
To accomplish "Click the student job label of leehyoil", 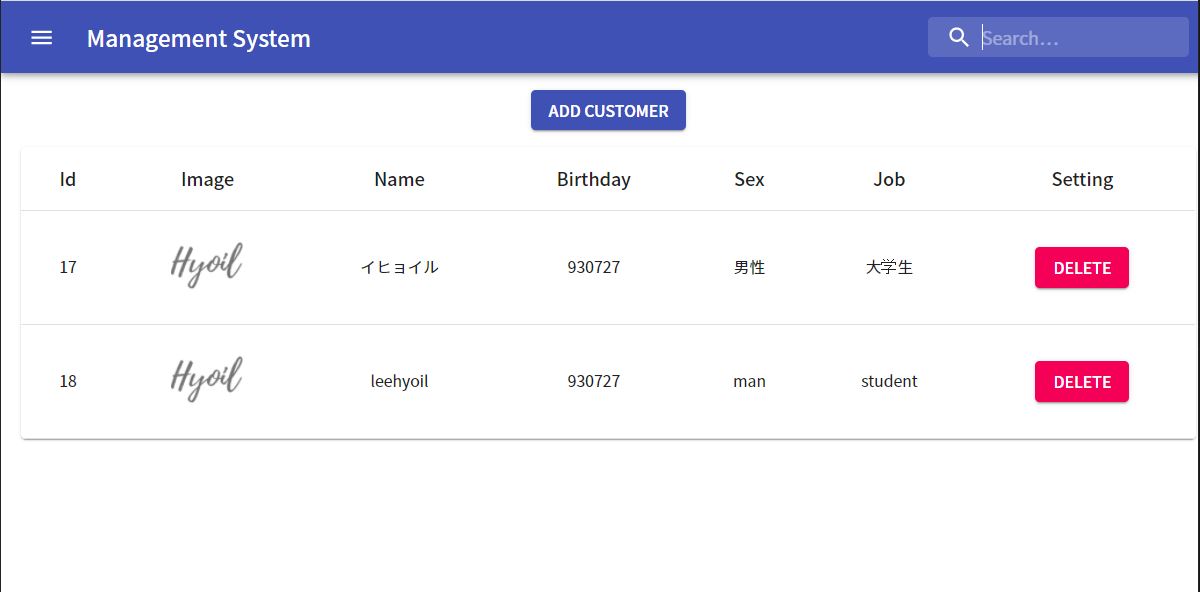I will tap(888, 381).
